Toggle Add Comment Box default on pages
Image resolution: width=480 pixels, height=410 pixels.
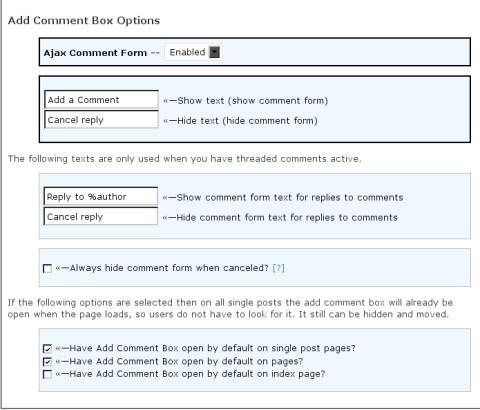[x=47, y=362]
